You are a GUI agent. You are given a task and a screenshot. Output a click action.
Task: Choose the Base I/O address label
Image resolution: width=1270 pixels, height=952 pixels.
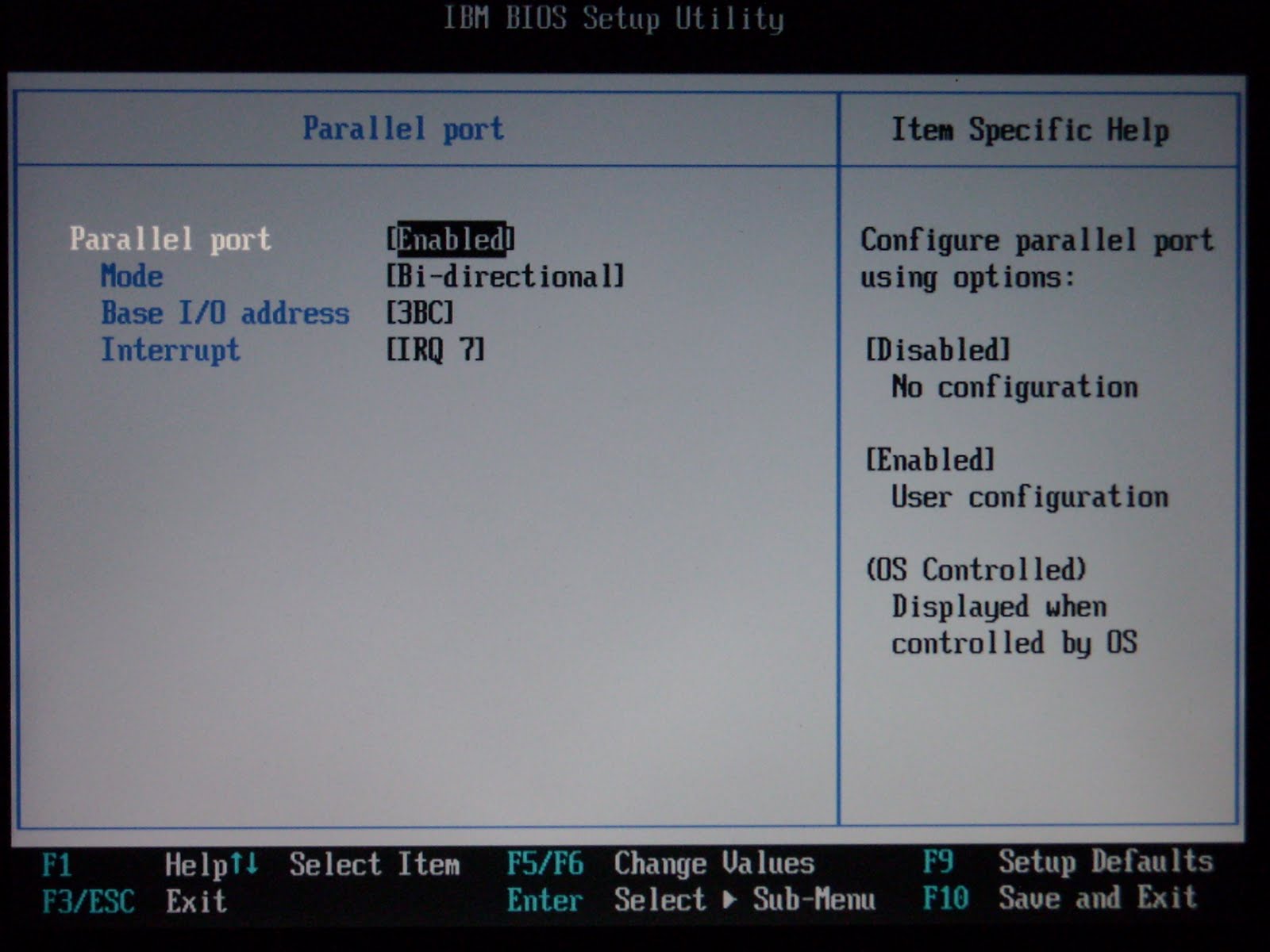click(225, 313)
